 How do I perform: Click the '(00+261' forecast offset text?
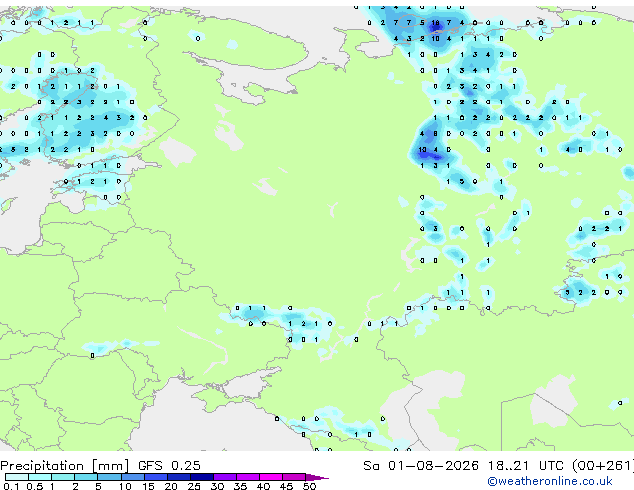click(x=602, y=466)
